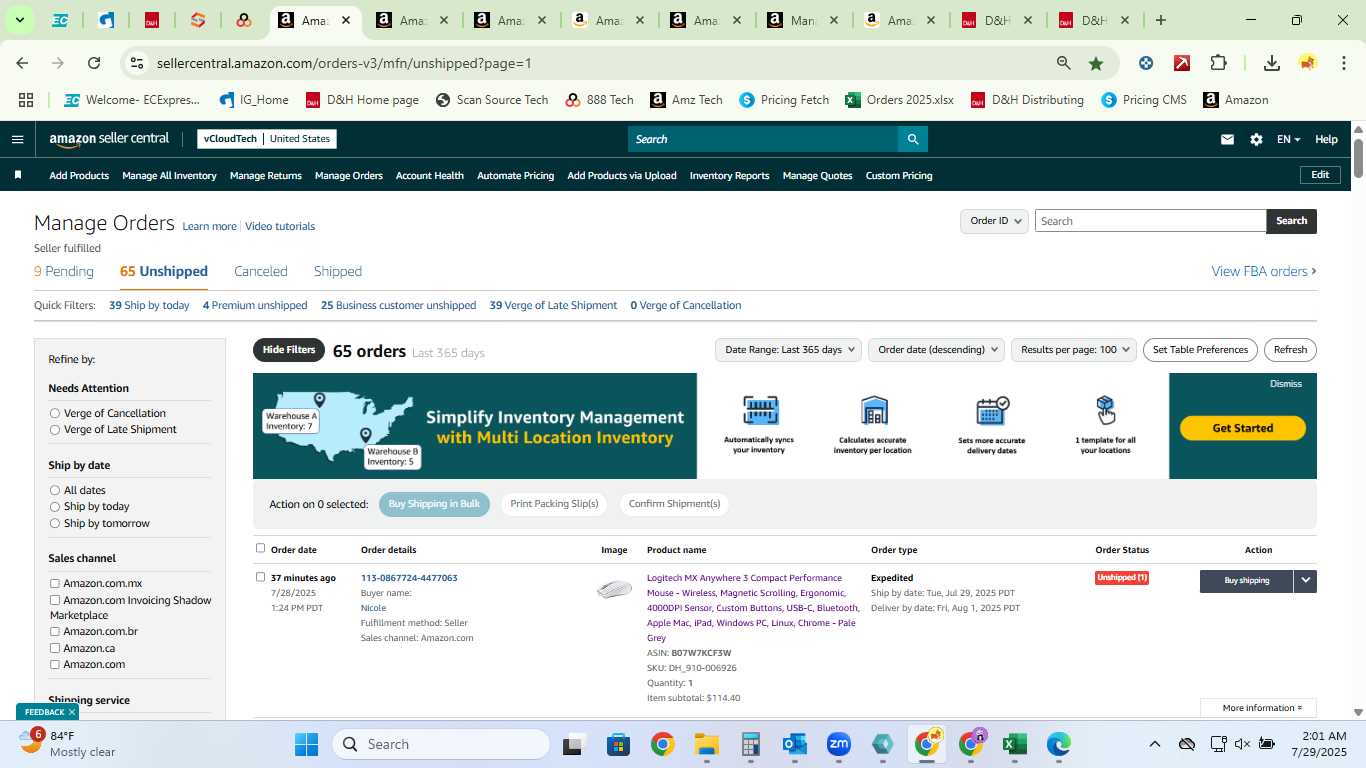Open Outlook from the taskbar
Viewport: 1366px width, 768px height.
pos(795,744)
